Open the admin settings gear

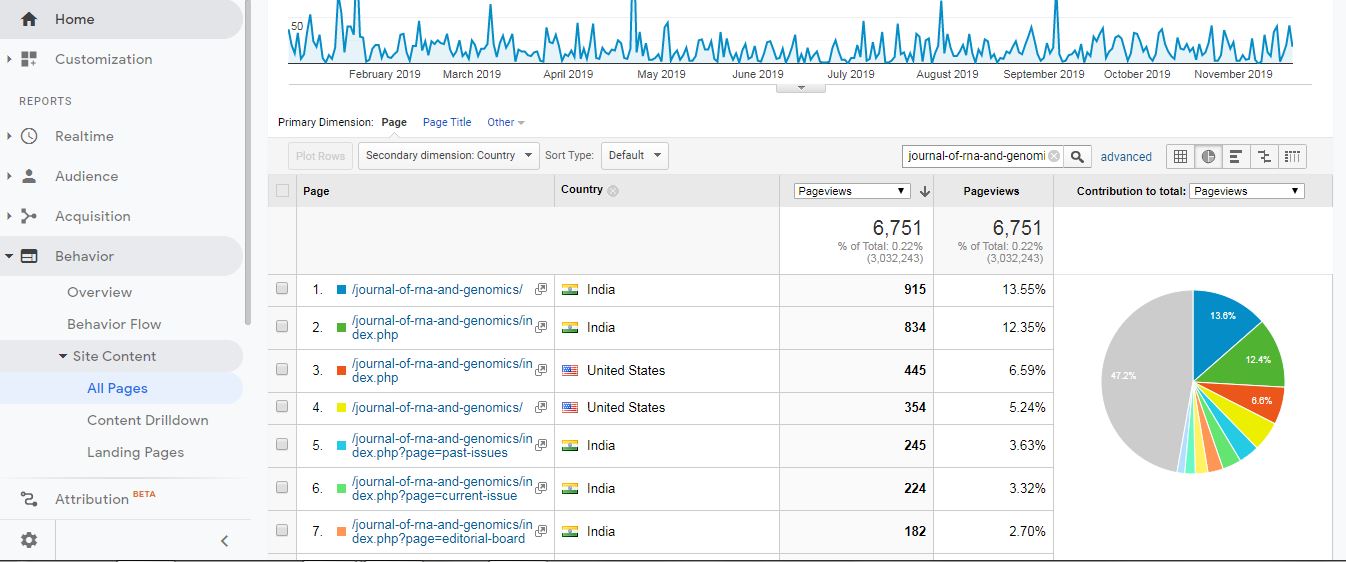click(x=29, y=540)
